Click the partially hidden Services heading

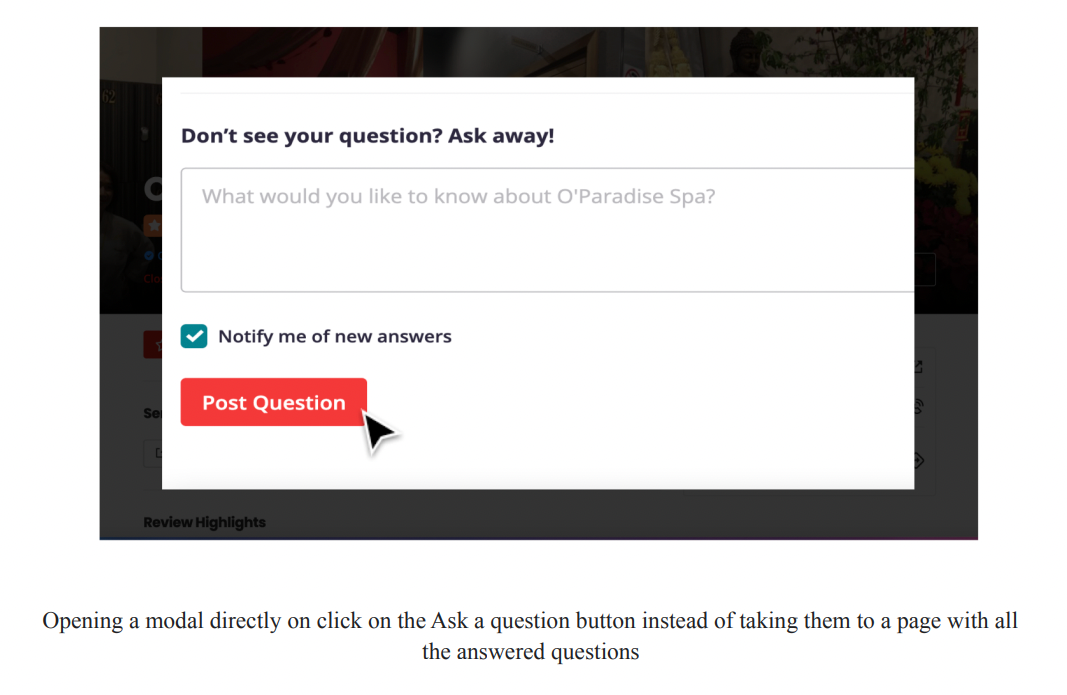[152, 413]
